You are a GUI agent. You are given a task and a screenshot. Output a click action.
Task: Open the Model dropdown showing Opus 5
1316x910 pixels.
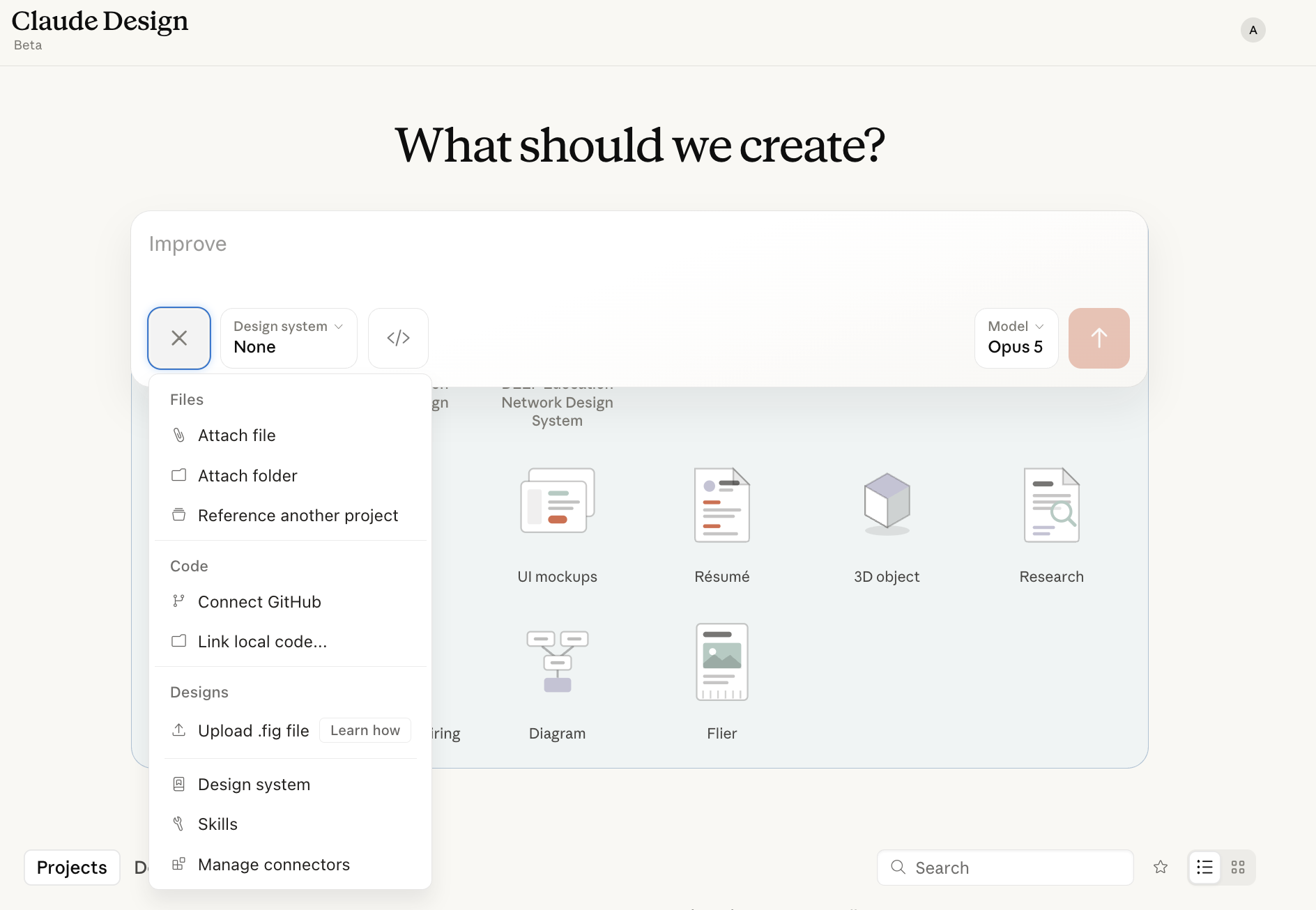(1016, 338)
